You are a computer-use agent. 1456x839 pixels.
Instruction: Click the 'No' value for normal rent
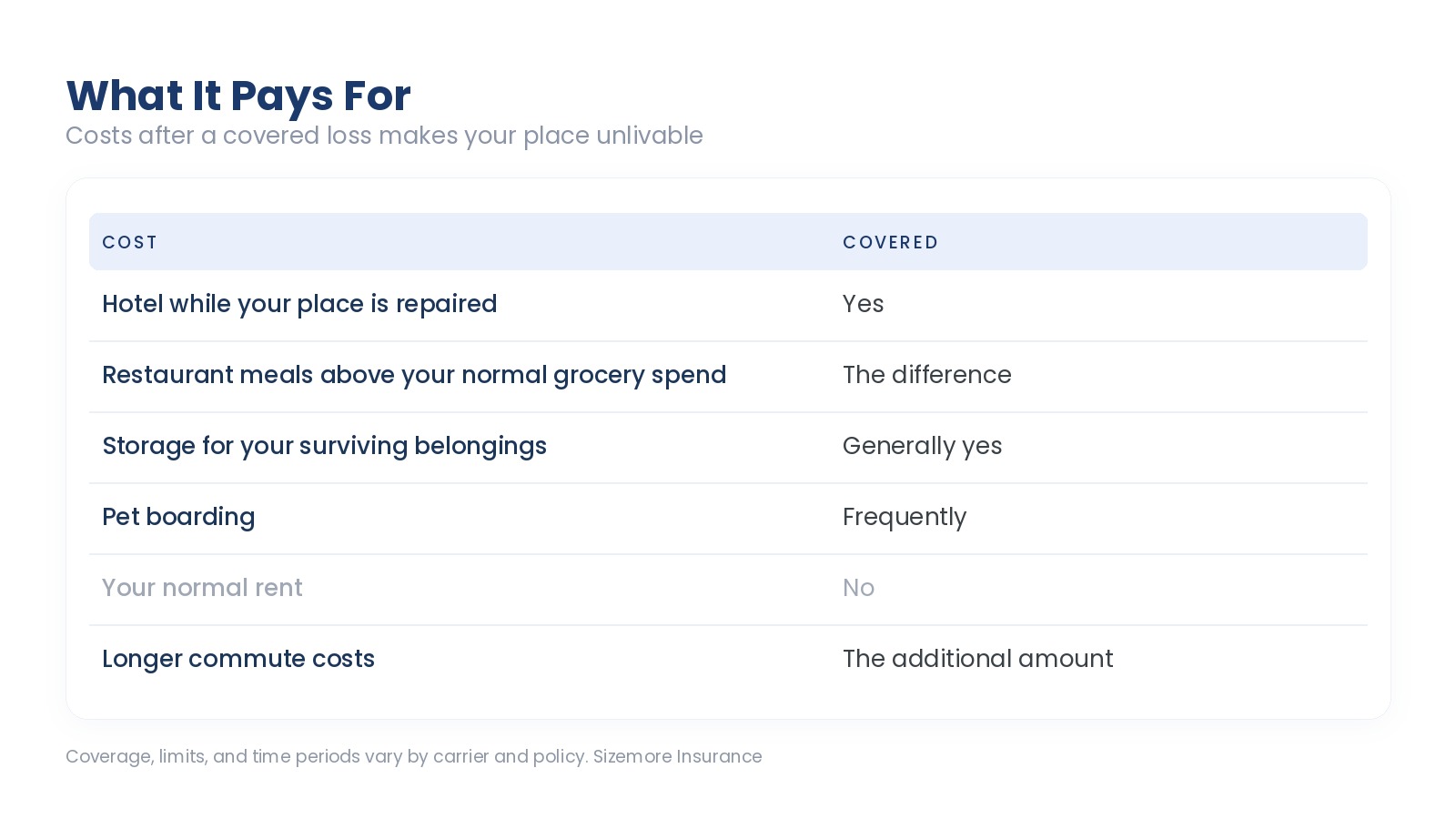[858, 588]
